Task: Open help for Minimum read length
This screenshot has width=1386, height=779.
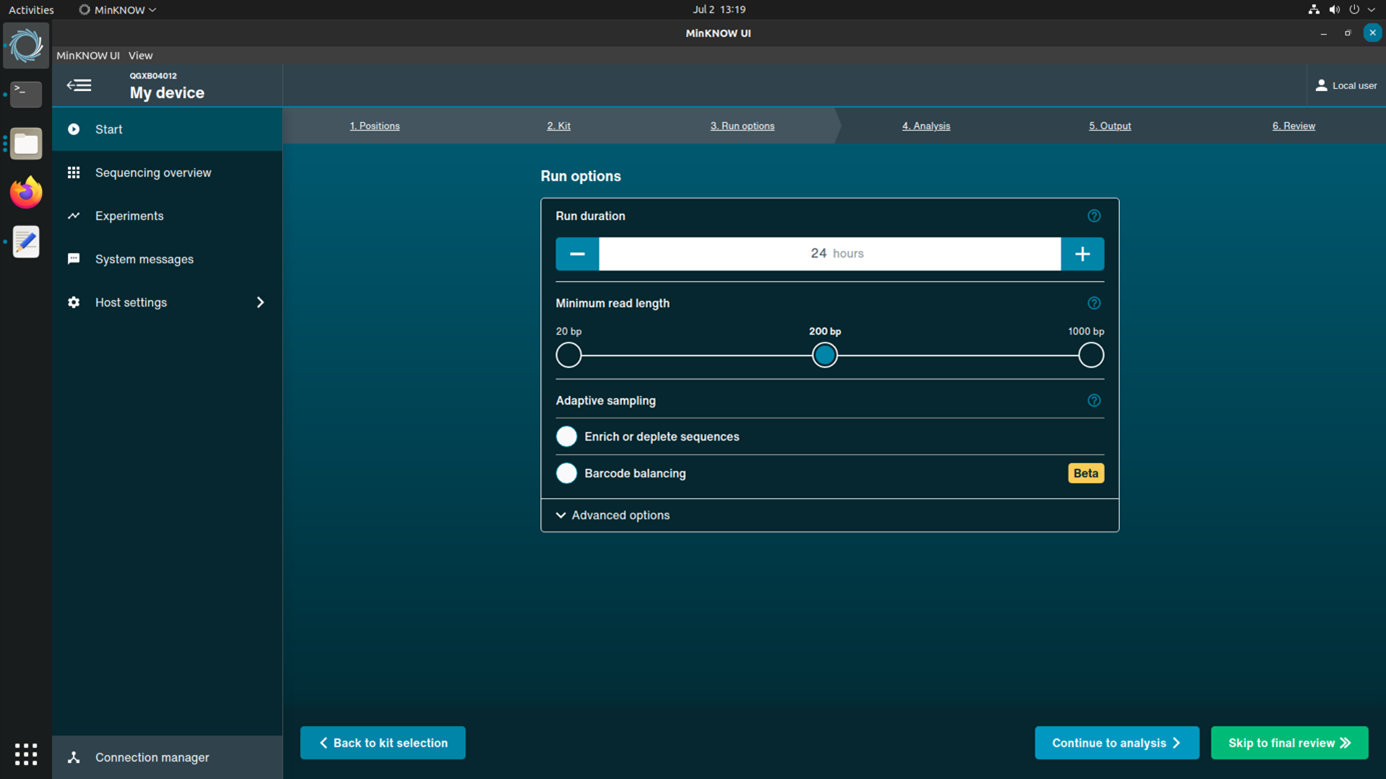Action: pyautogui.click(x=1094, y=303)
